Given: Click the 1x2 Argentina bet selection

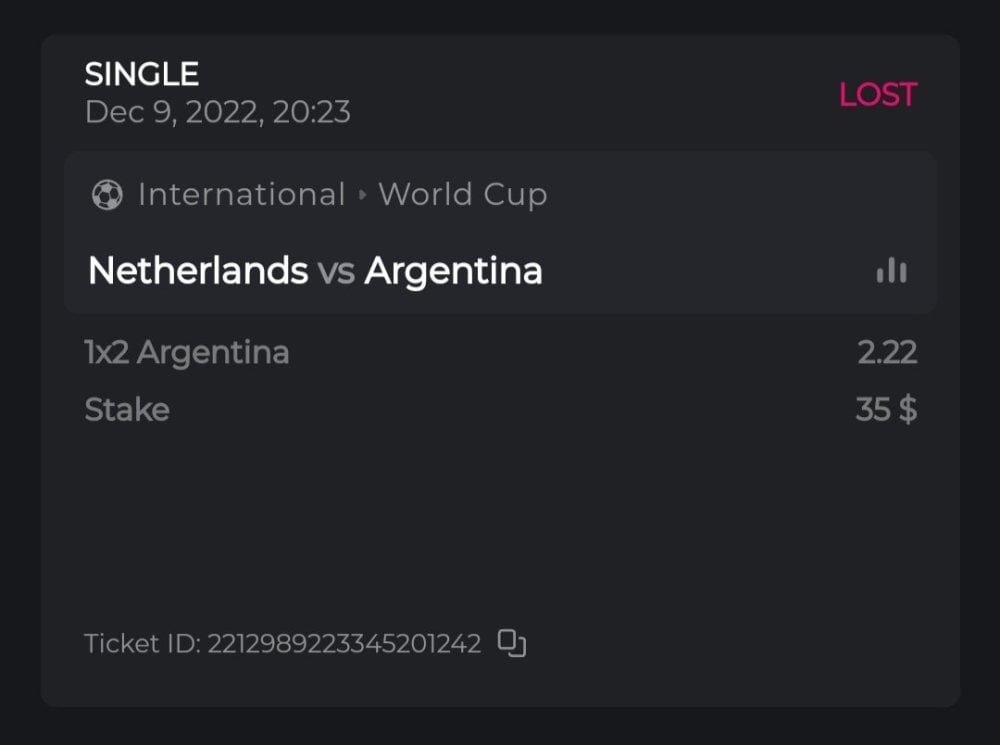Looking at the screenshot, I should point(187,352).
